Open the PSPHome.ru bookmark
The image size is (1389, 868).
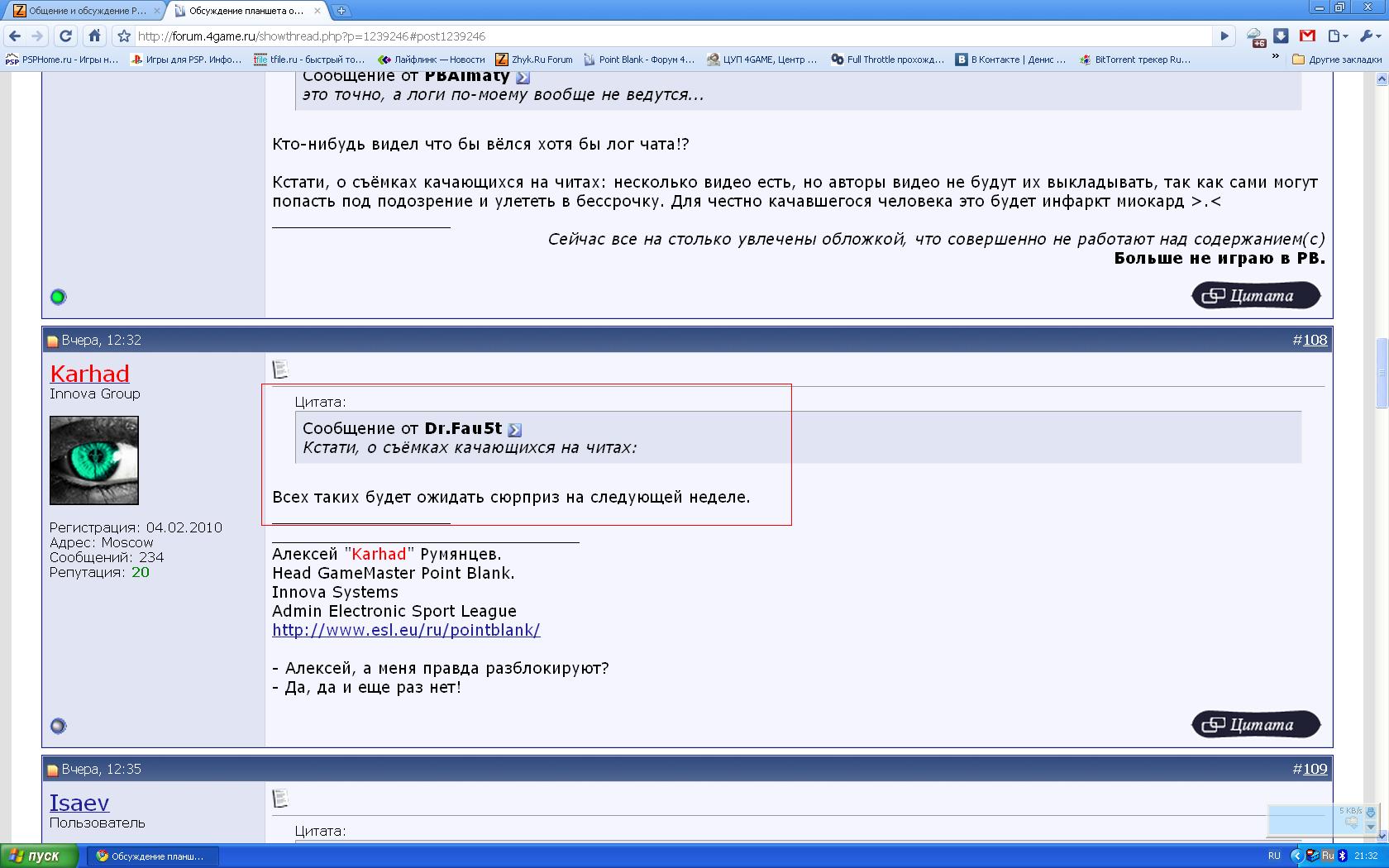pyautogui.click(x=62, y=60)
